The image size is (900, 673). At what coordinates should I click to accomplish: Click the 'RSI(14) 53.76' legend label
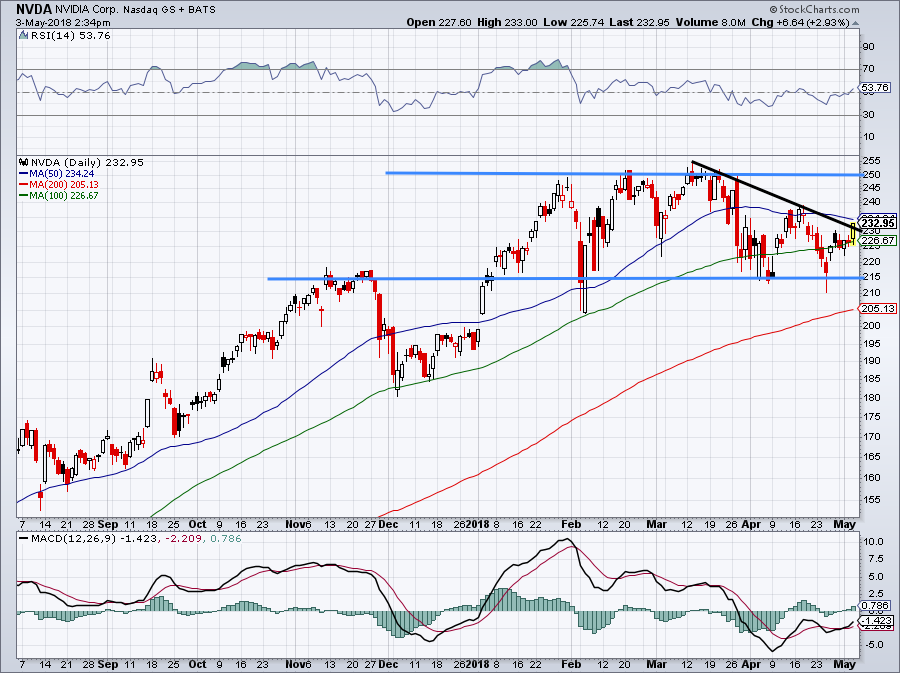(x=69, y=36)
